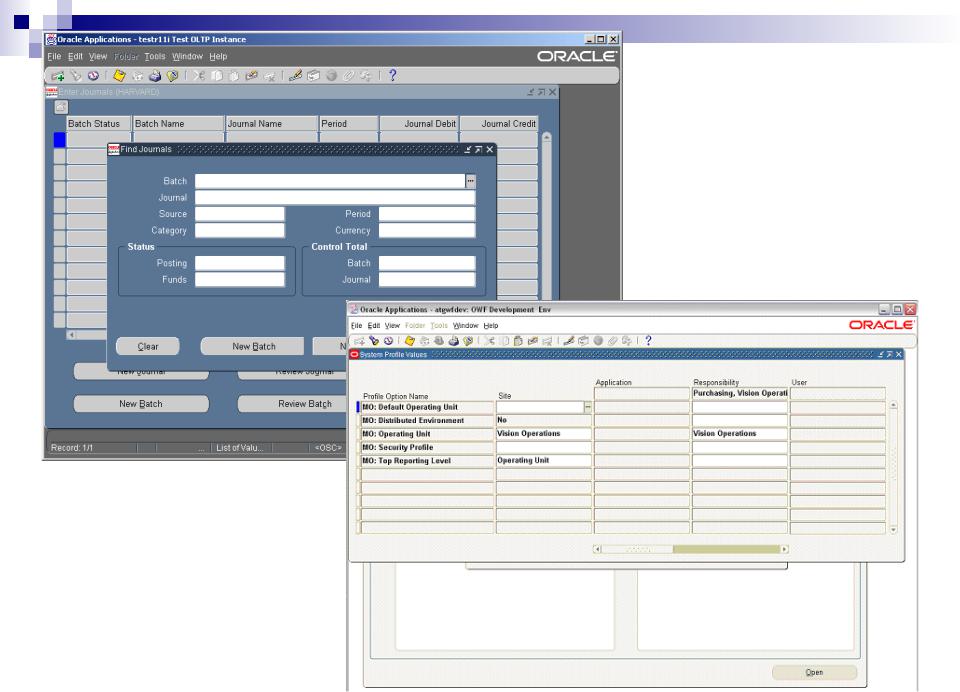
Task: Click the Close Form icon in atgwfdev toolbar
Action: tap(468, 340)
